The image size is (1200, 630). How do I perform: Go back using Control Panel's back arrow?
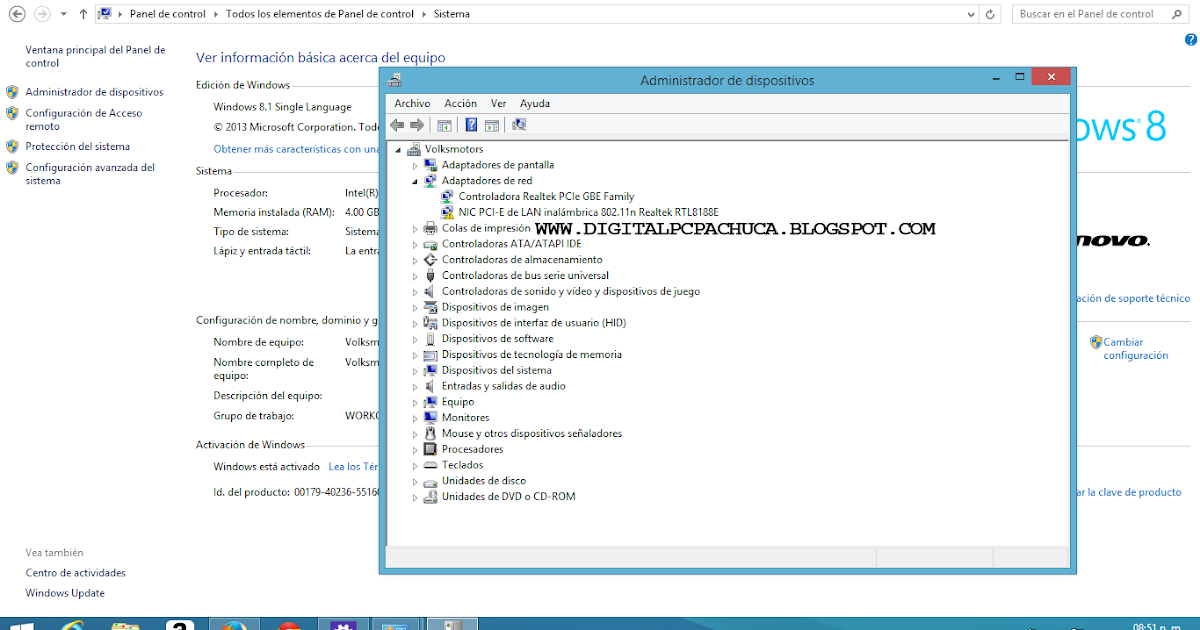pyautogui.click(x=17, y=14)
